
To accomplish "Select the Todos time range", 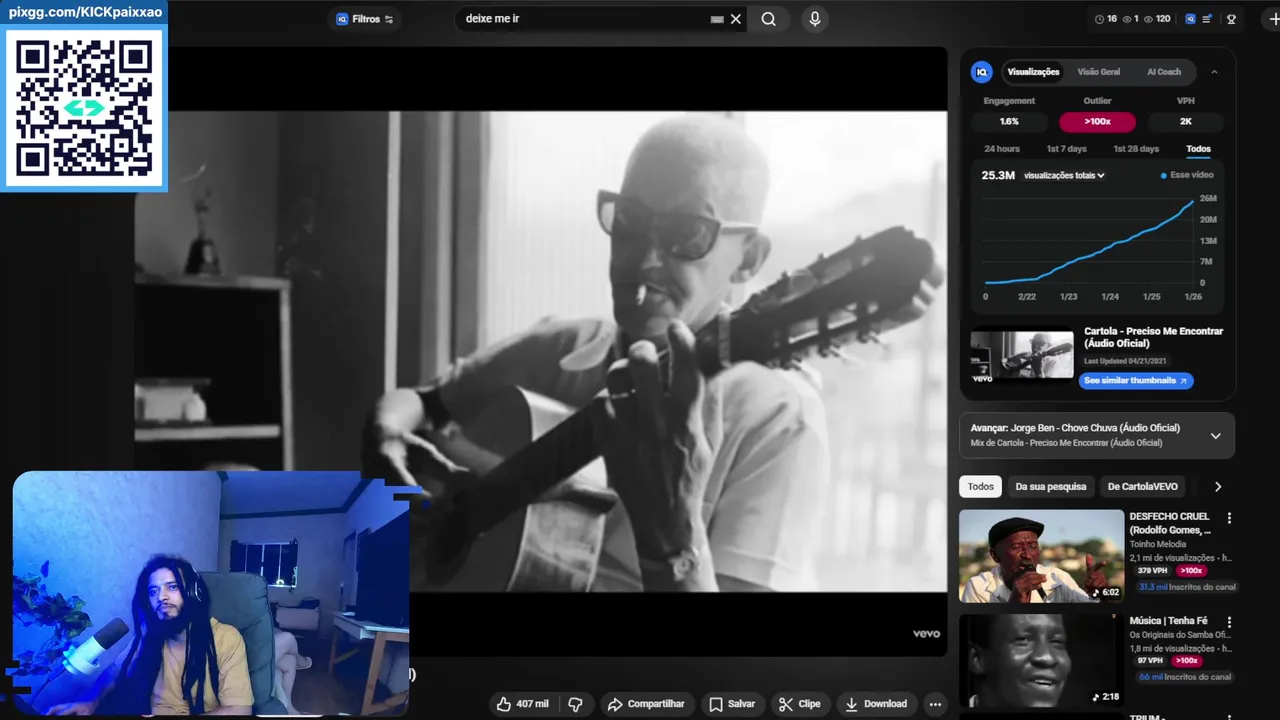I will (1198, 149).
